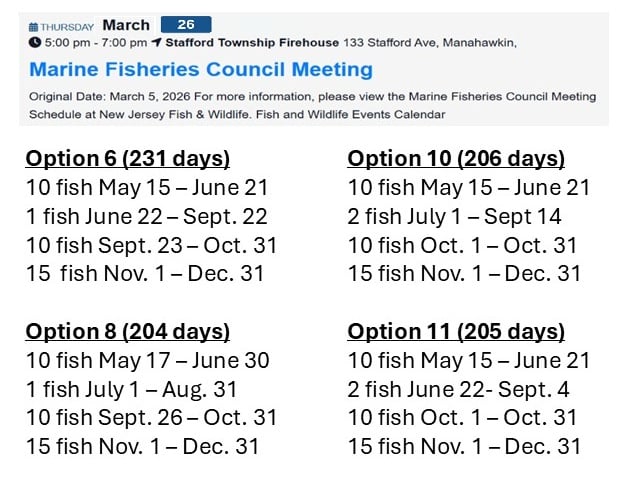The image size is (619, 486).
Task: Click the THURSDAY day label
Action: coord(67,27)
